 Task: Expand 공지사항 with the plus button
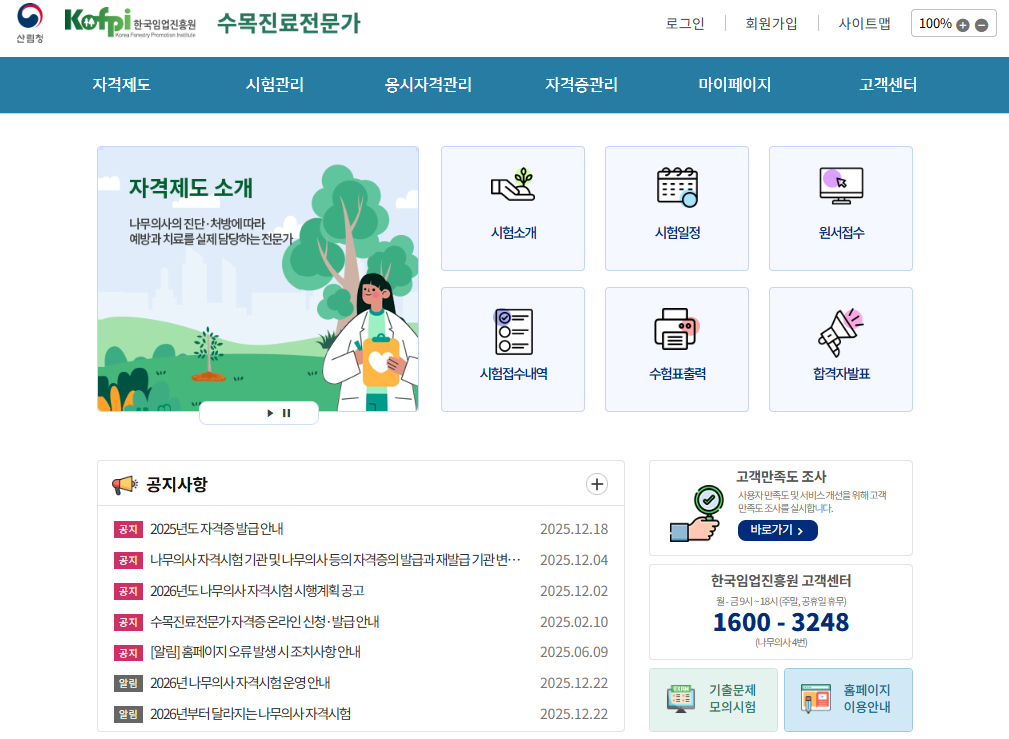tap(597, 485)
